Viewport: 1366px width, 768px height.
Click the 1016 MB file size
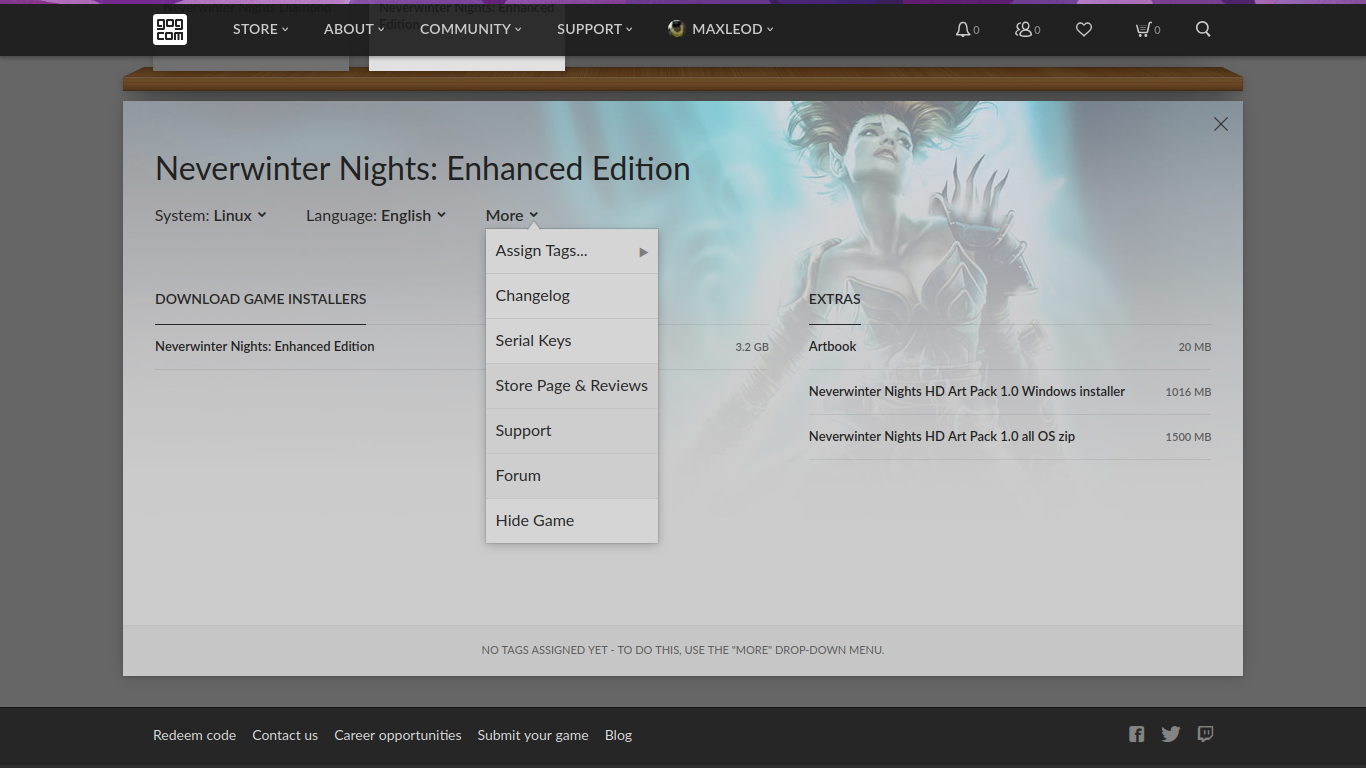[1188, 392]
